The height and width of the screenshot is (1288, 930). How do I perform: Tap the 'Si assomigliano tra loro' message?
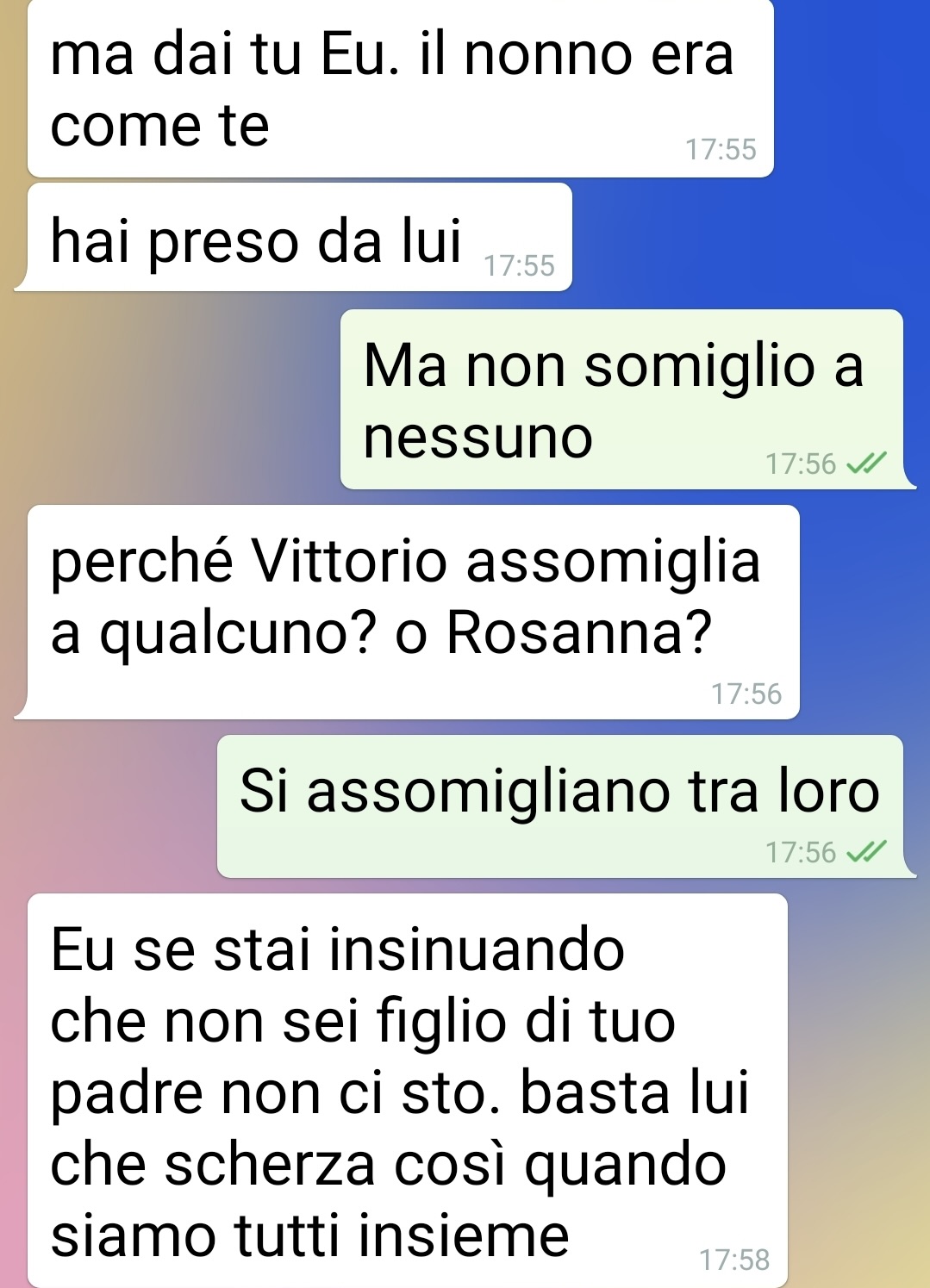(x=566, y=806)
